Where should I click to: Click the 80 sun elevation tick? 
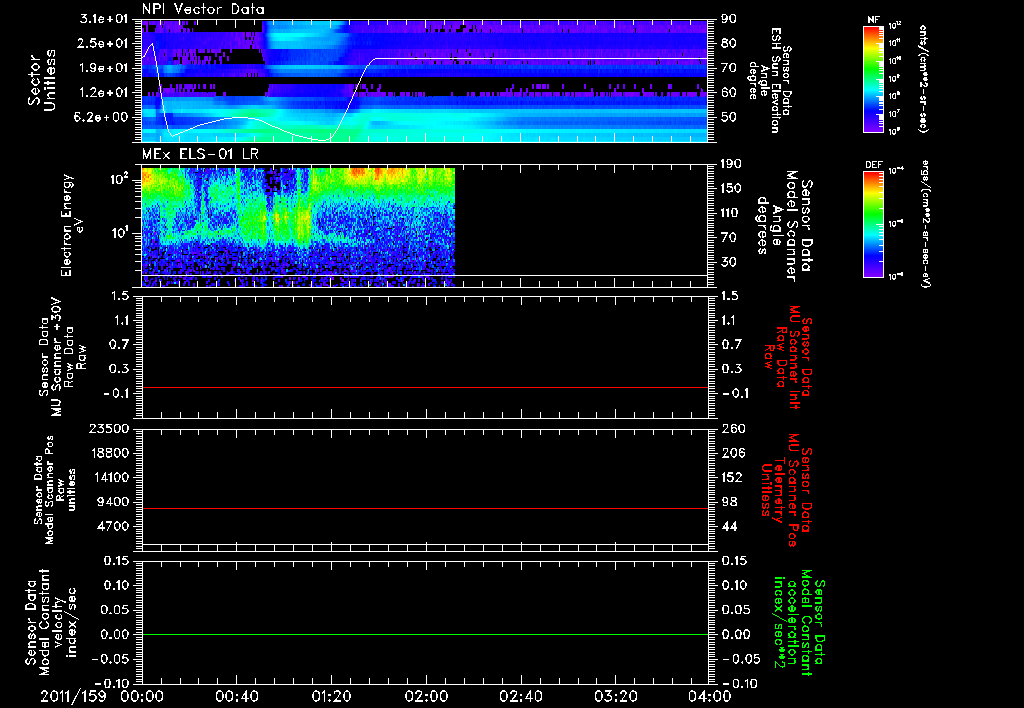pyautogui.click(x=729, y=43)
